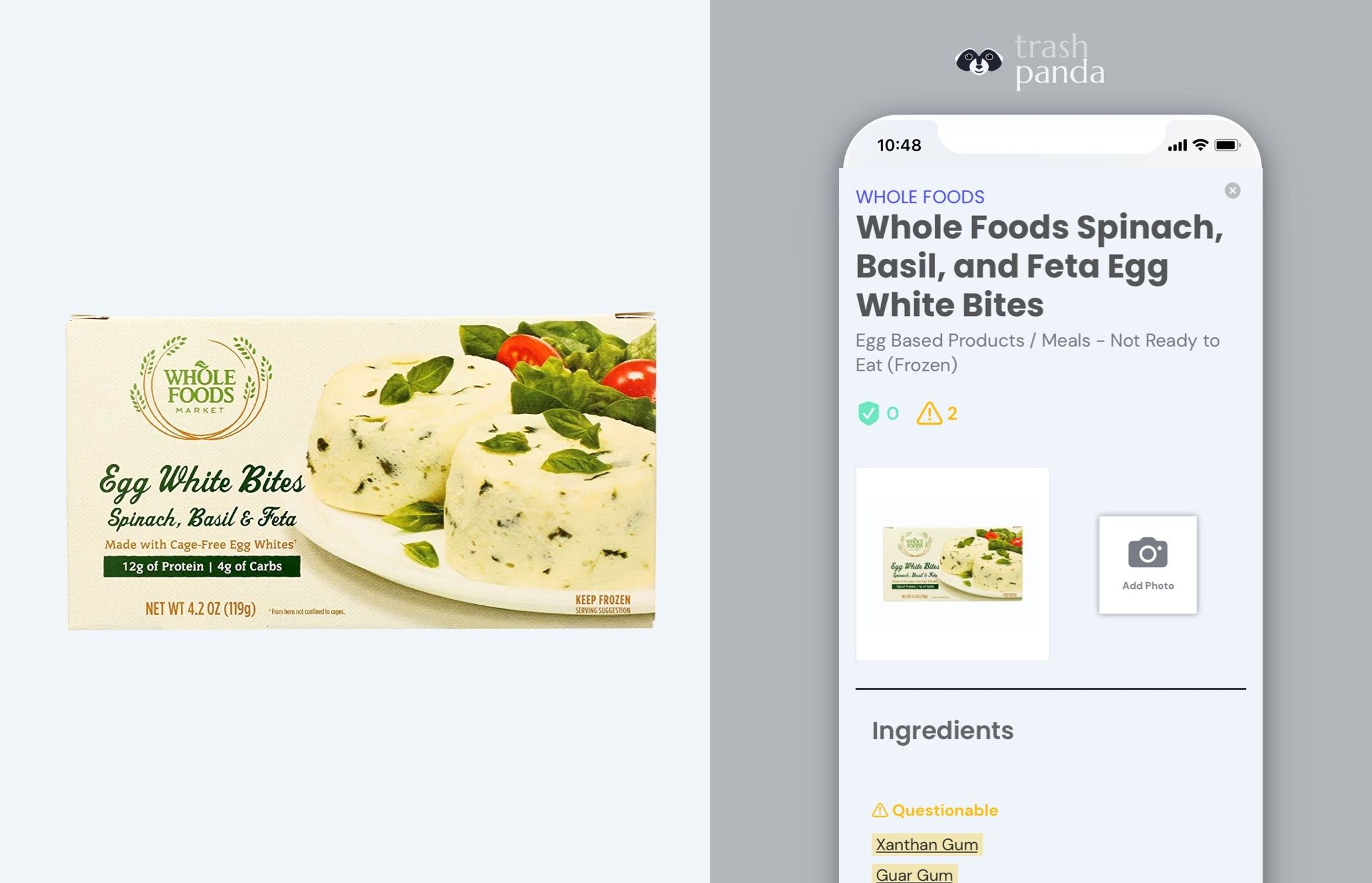Select the WHOLE FOODS brand link
The height and width of the screenshot is (883, 1372).
point(920,197)
